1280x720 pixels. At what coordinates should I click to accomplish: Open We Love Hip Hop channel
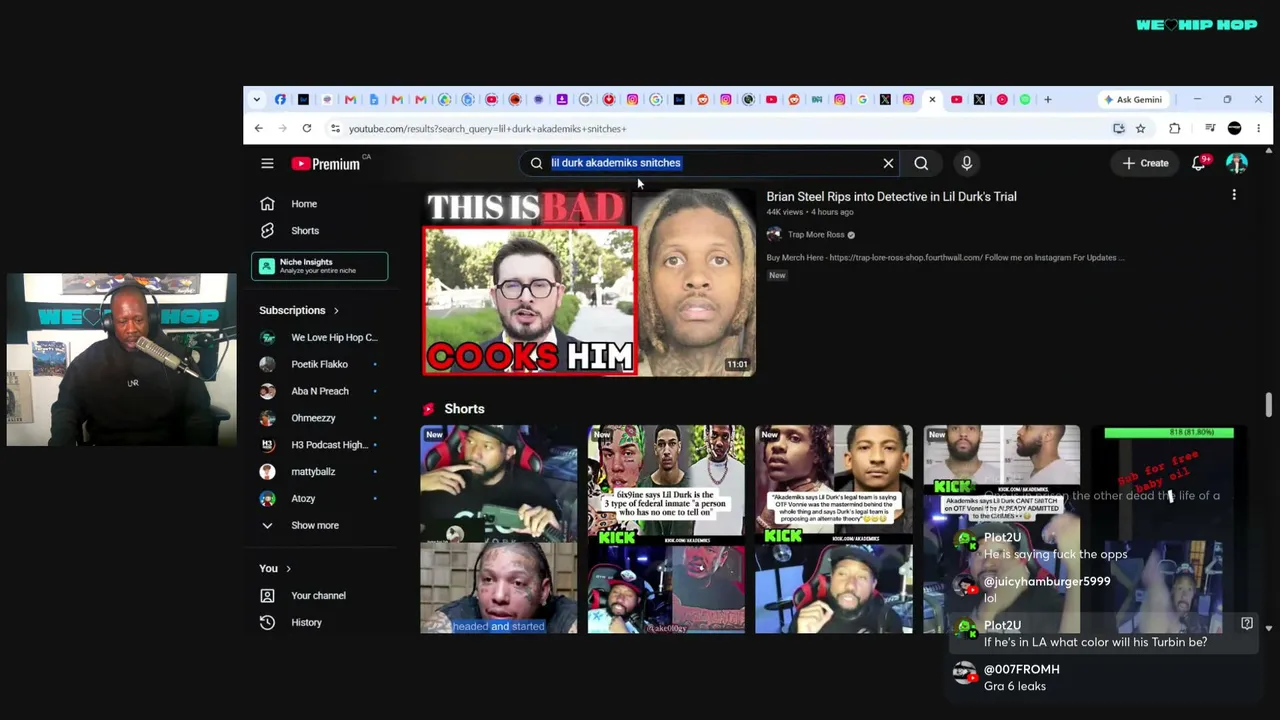[320, 337]
